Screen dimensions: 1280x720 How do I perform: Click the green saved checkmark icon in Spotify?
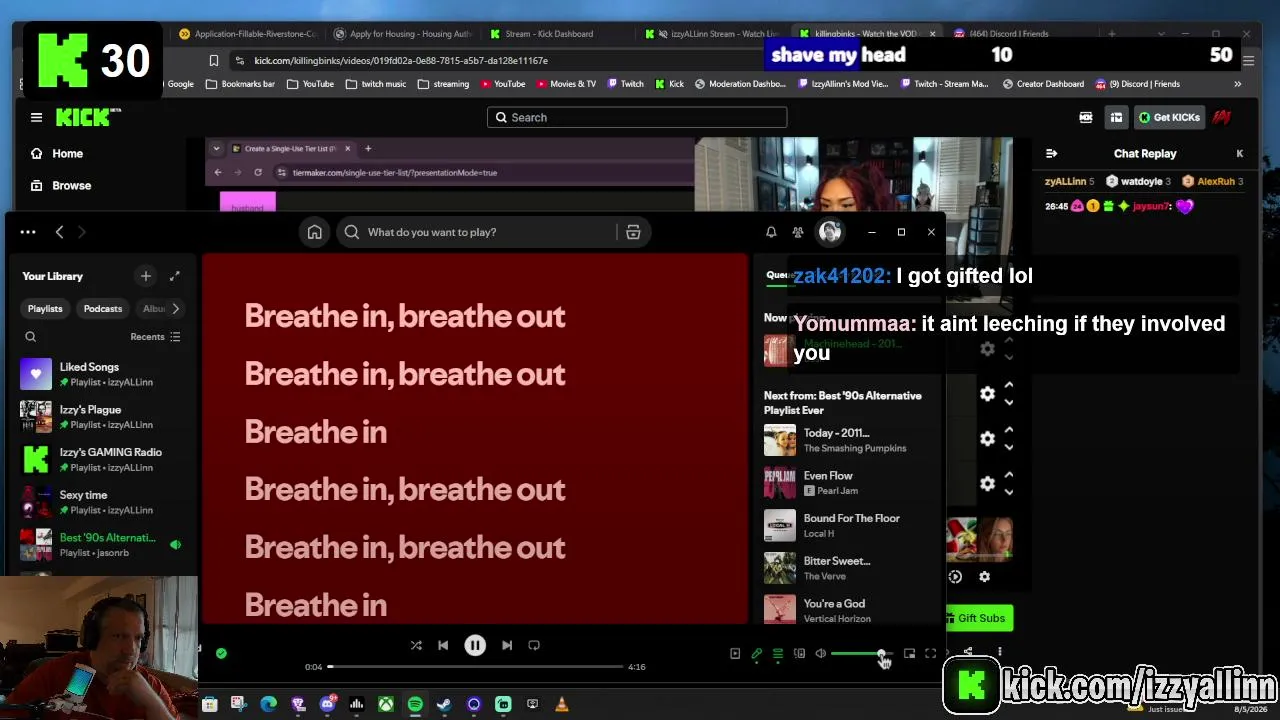[221, 654]
